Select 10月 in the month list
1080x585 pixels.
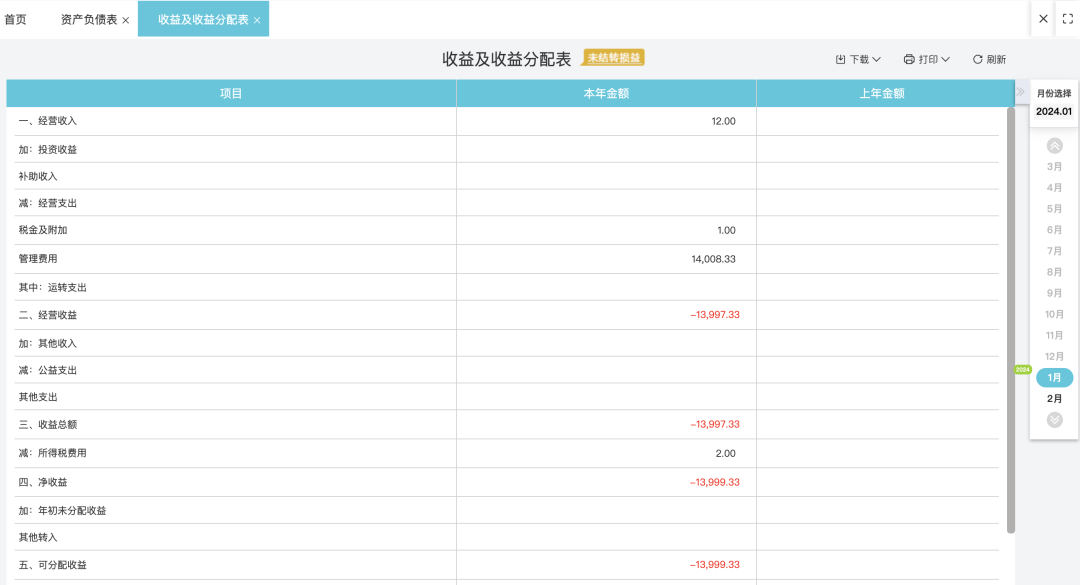tap(1055, 314)
